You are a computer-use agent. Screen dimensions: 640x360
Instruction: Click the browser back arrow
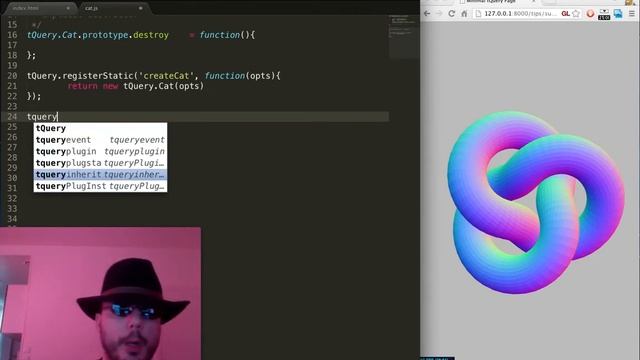(427, 13)
